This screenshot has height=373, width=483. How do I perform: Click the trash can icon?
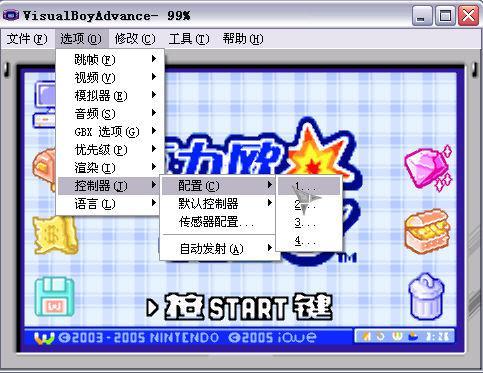(426, 296)
